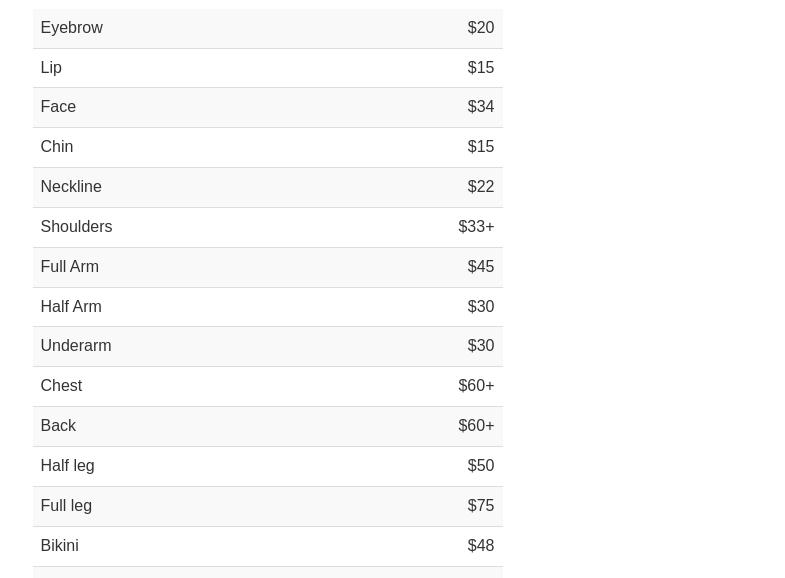This screenshot has width=785, height=578.
Task: Click the Eyebrow service label
Action: tap(71, 27)
